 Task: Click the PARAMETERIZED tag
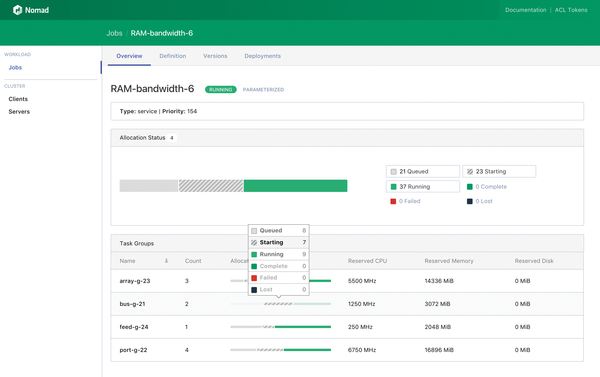point(263,90)
